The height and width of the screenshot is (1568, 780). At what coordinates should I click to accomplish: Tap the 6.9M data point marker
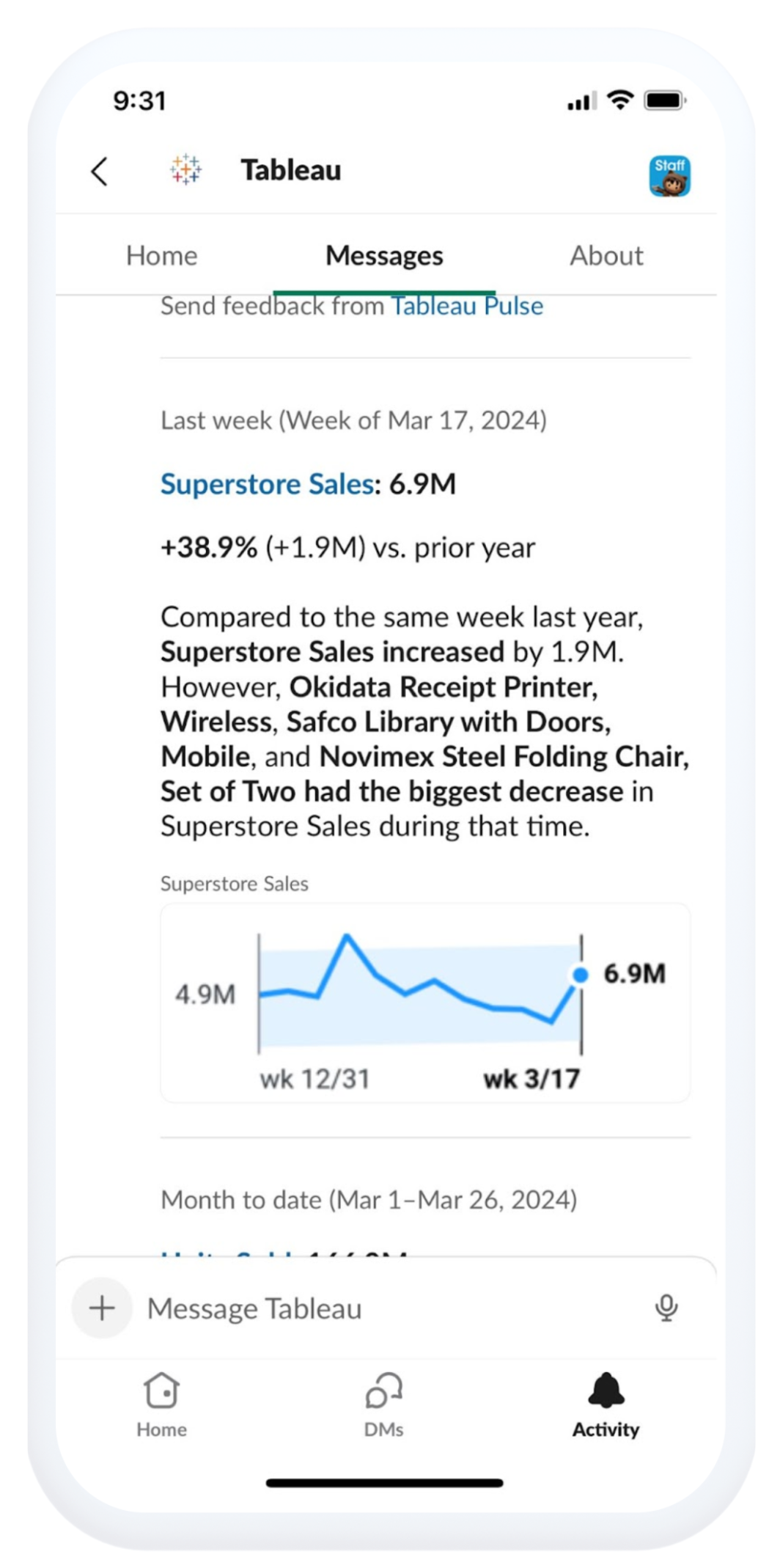(581, 975)
